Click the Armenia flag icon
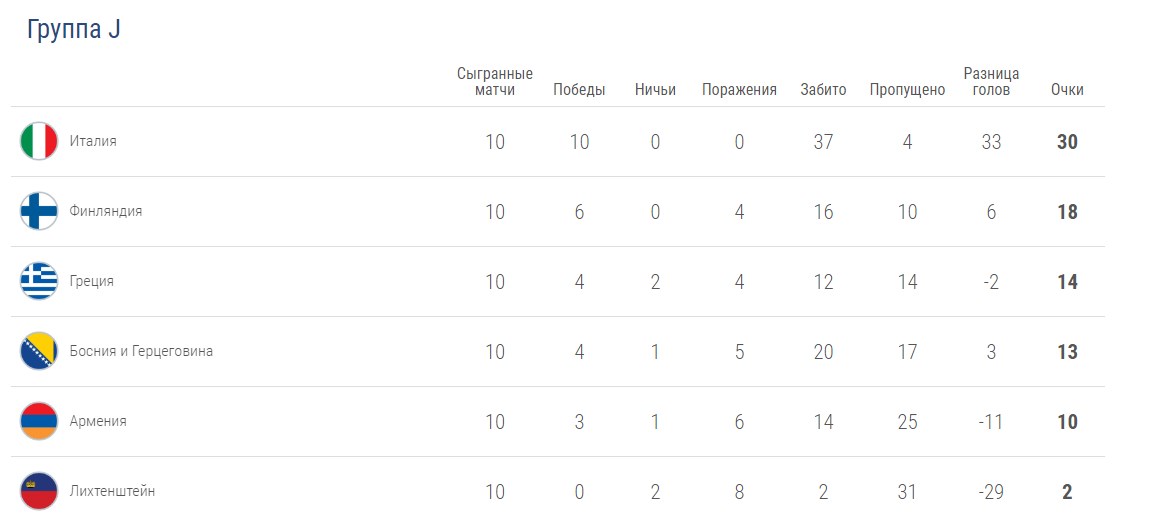This screenshot has width=1169, height=526. [x=39, y=421]
